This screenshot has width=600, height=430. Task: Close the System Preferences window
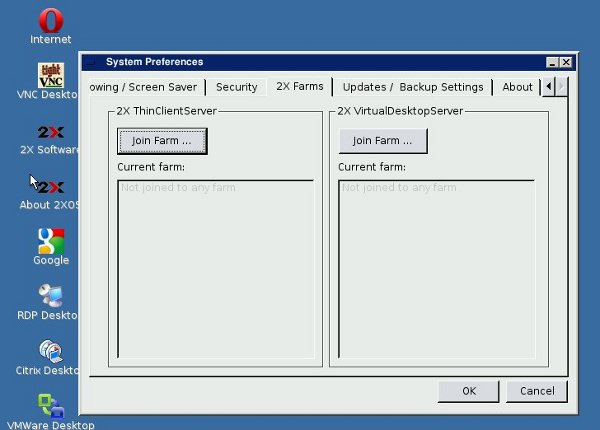coord(566,62)
